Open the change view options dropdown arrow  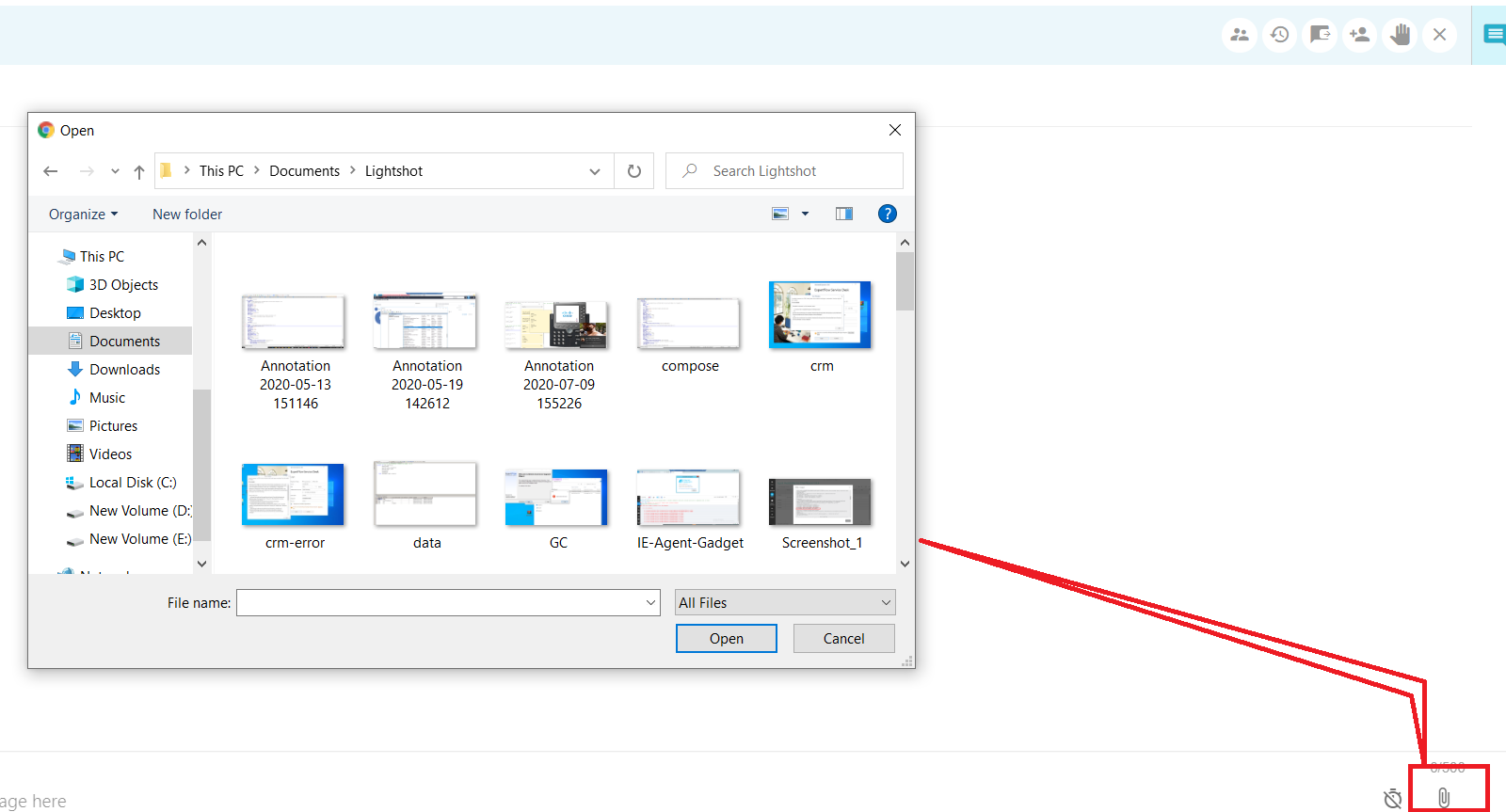[805, 214]
